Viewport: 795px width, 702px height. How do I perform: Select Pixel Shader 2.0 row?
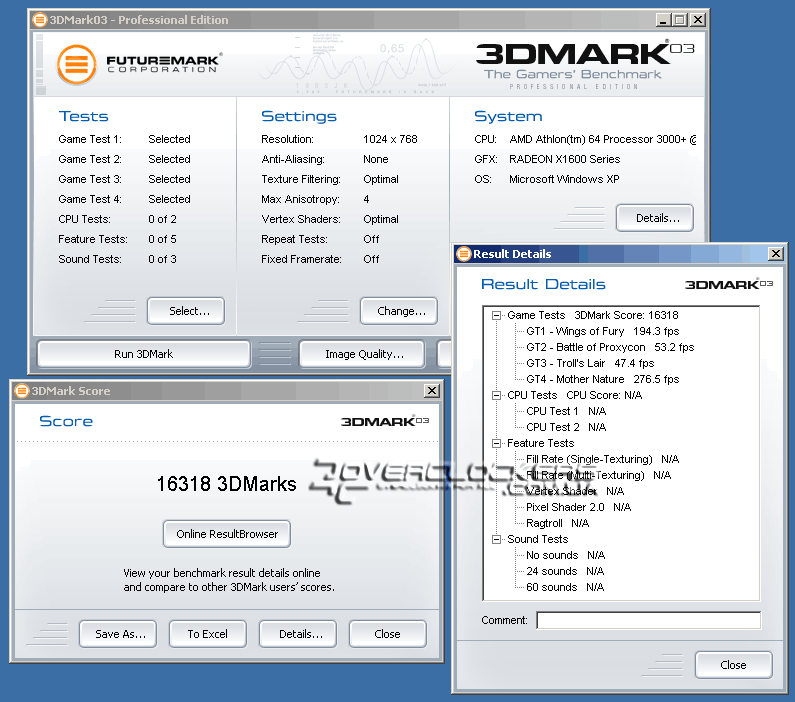point(579,507)
